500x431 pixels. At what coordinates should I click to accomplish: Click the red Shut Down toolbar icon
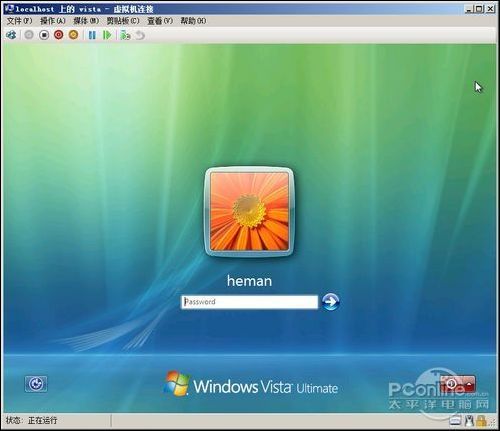click(x=59, y=35)
